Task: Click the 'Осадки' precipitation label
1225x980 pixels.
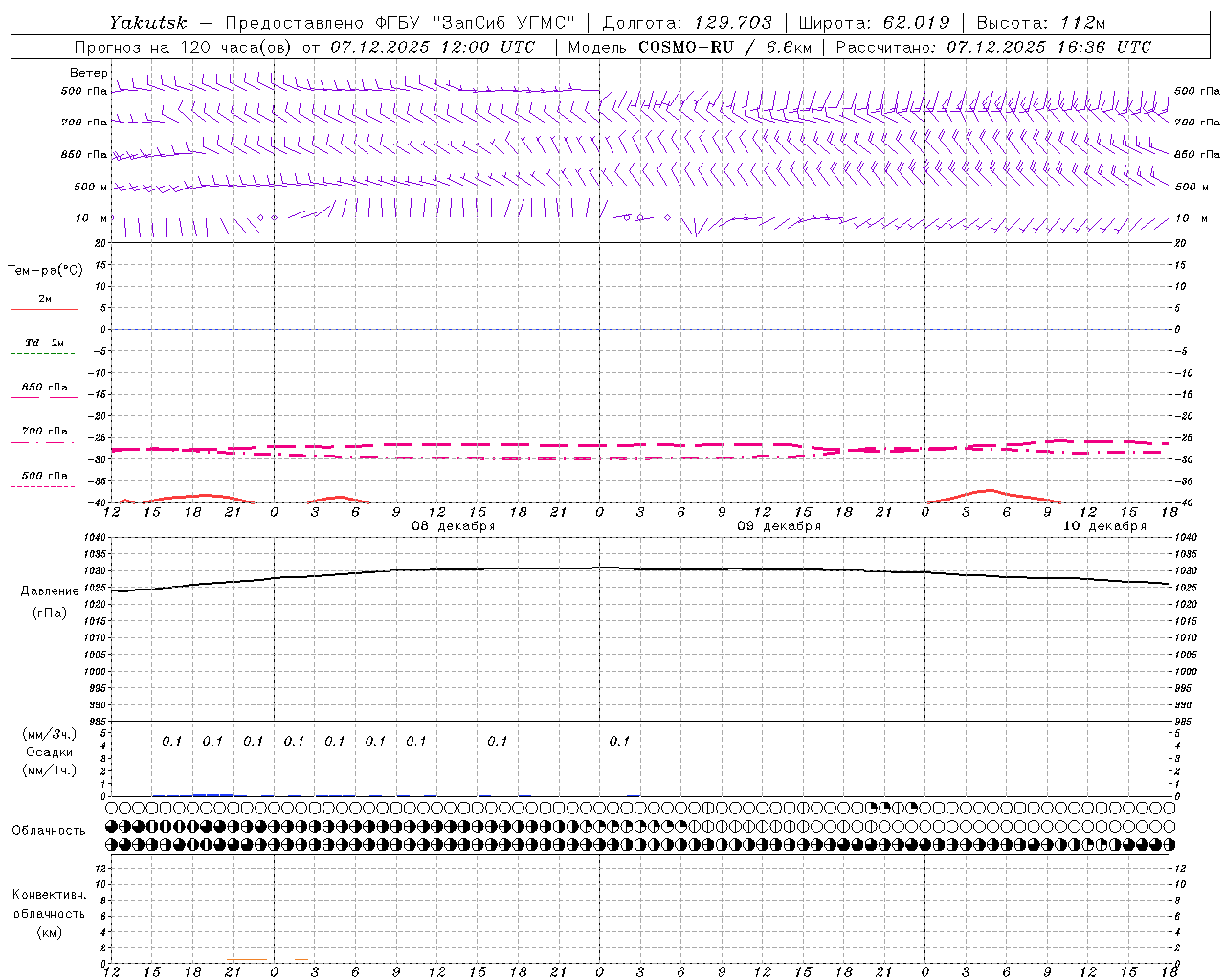Action: tap(49, 752)
